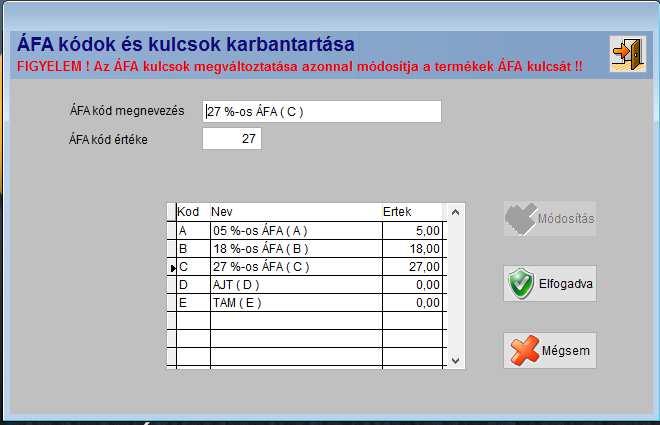This screenshot has height=425, width=660.
Task: Click the grey checkmark icon on Módosítás
Action: 521,218
